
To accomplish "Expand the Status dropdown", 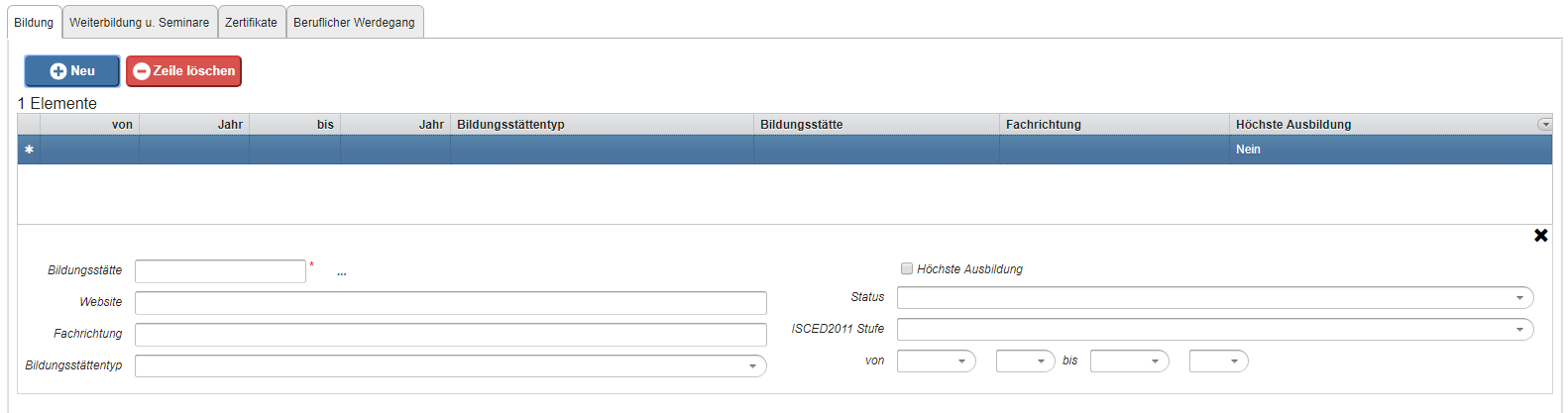I will click(x=1518, y=298).
